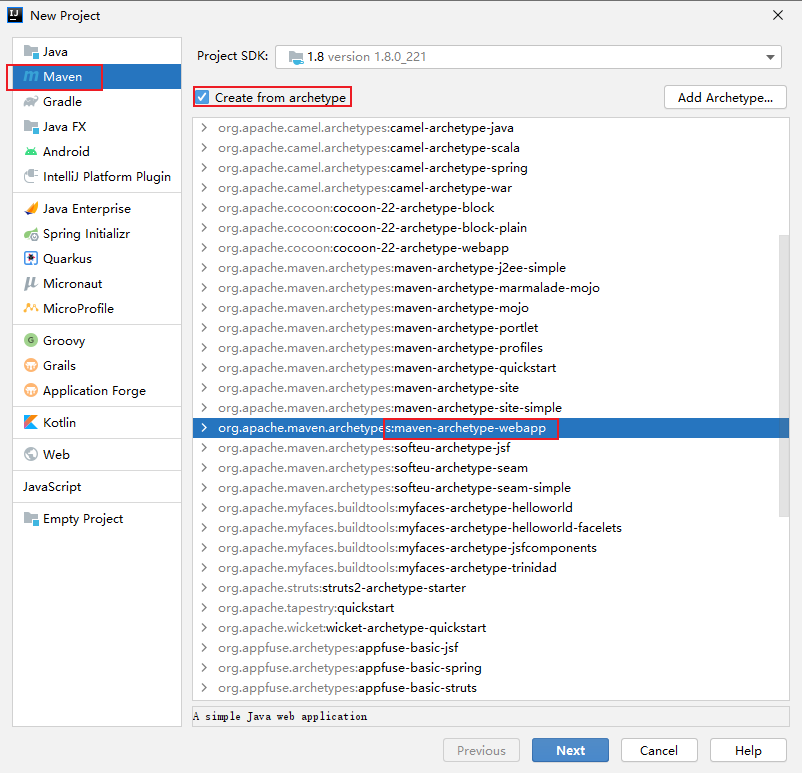Select org.apache.tapestry:quickstart archetype
The width and height of the screenshot is (802, 773).
[491, 608]
